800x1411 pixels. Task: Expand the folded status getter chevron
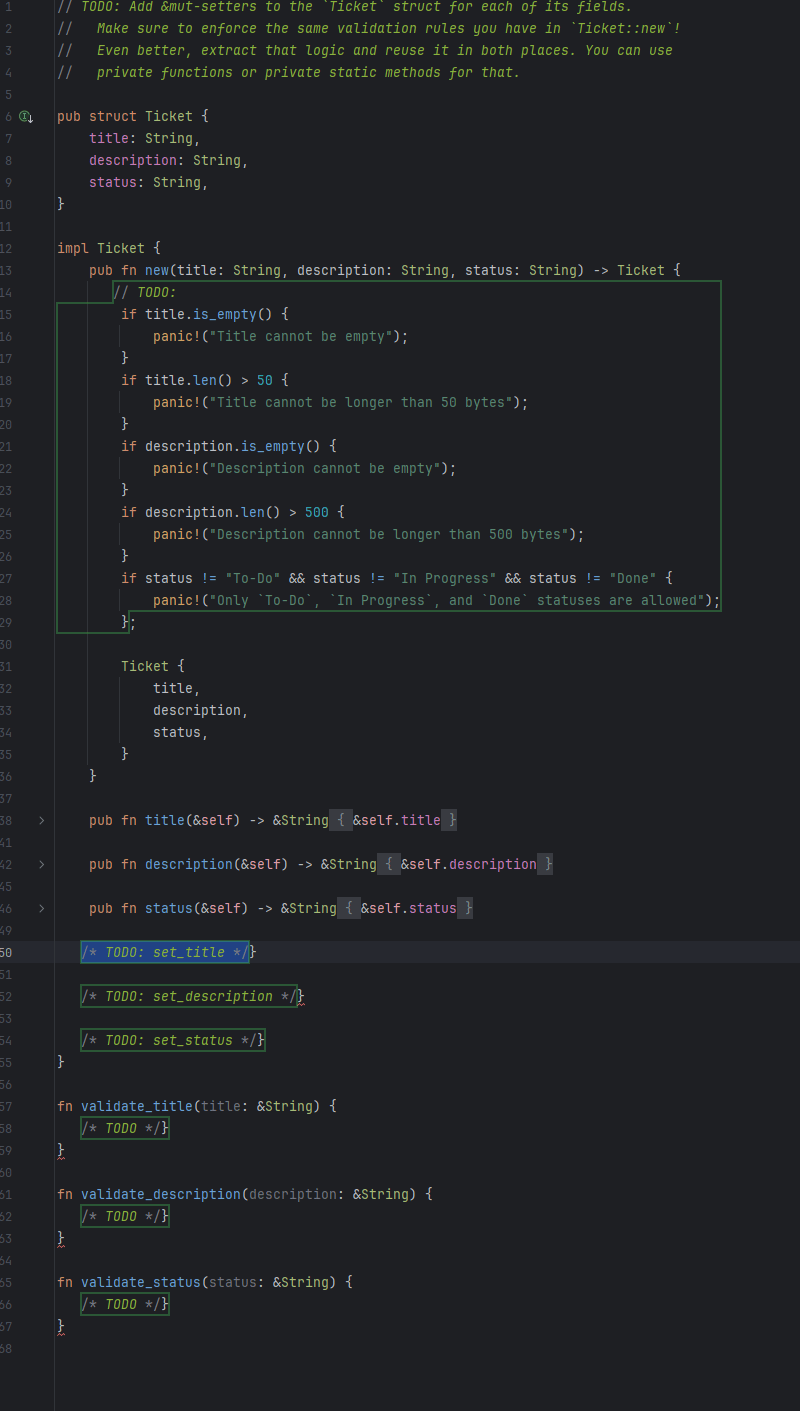(41, 908)
